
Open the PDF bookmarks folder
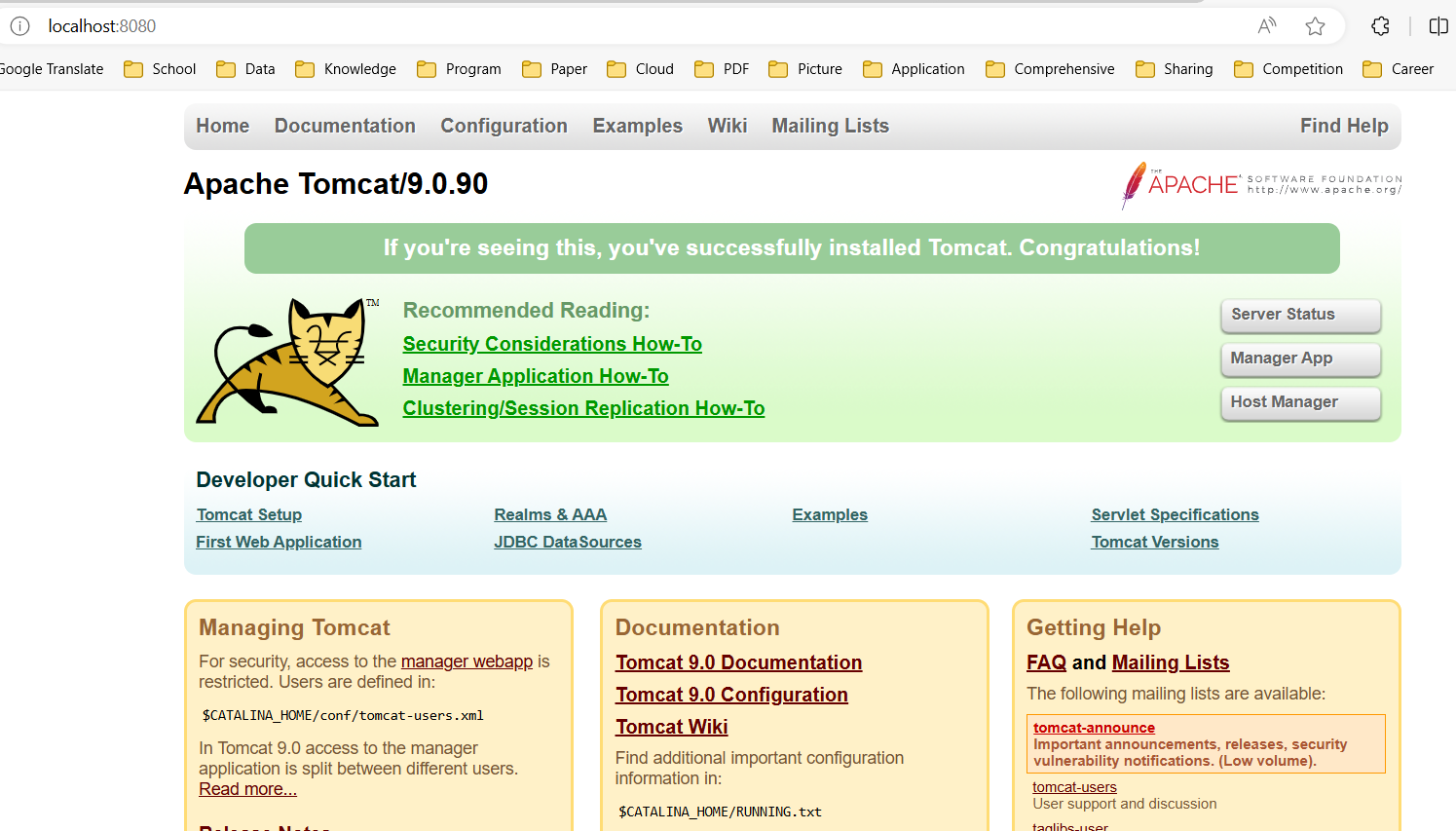point(722,69)
